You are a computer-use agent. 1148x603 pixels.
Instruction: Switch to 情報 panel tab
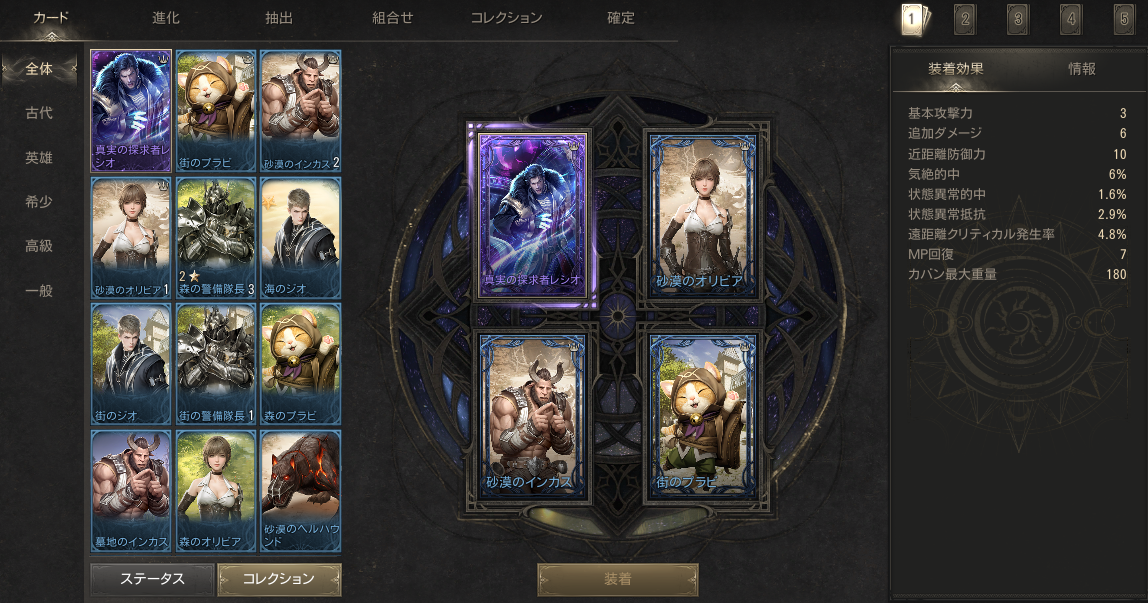coord(1081,69)
